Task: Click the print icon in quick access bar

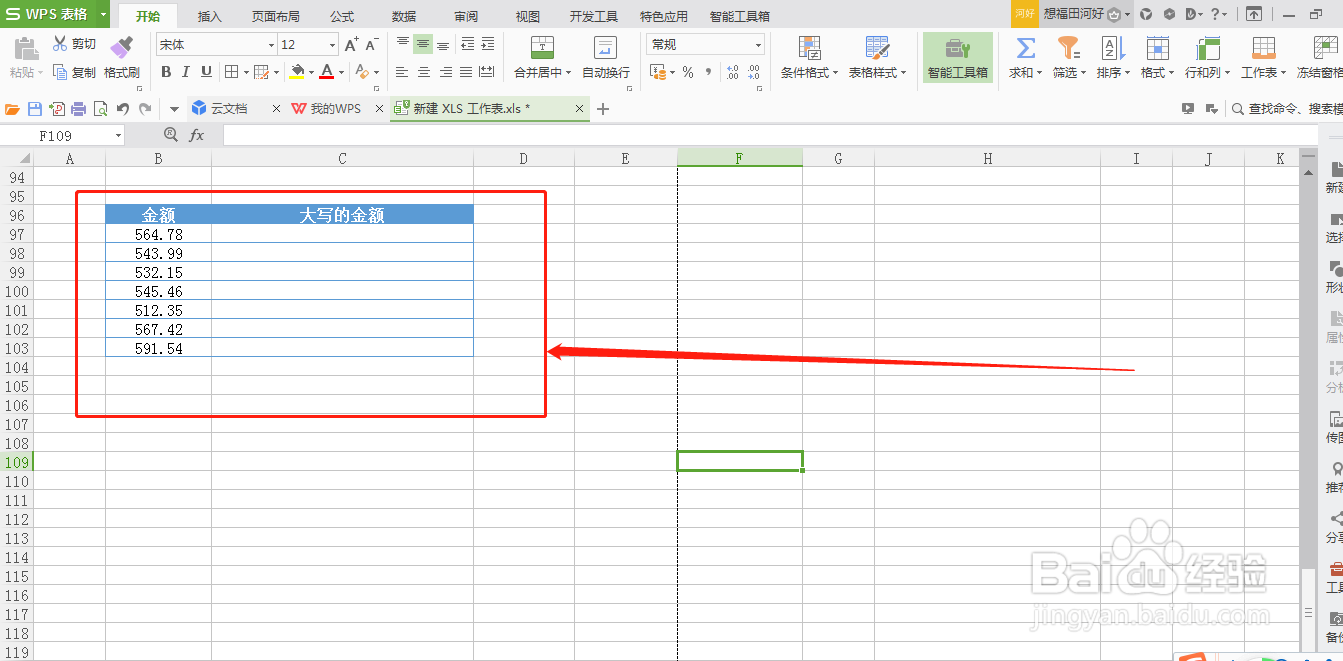Action: (79, 109)
